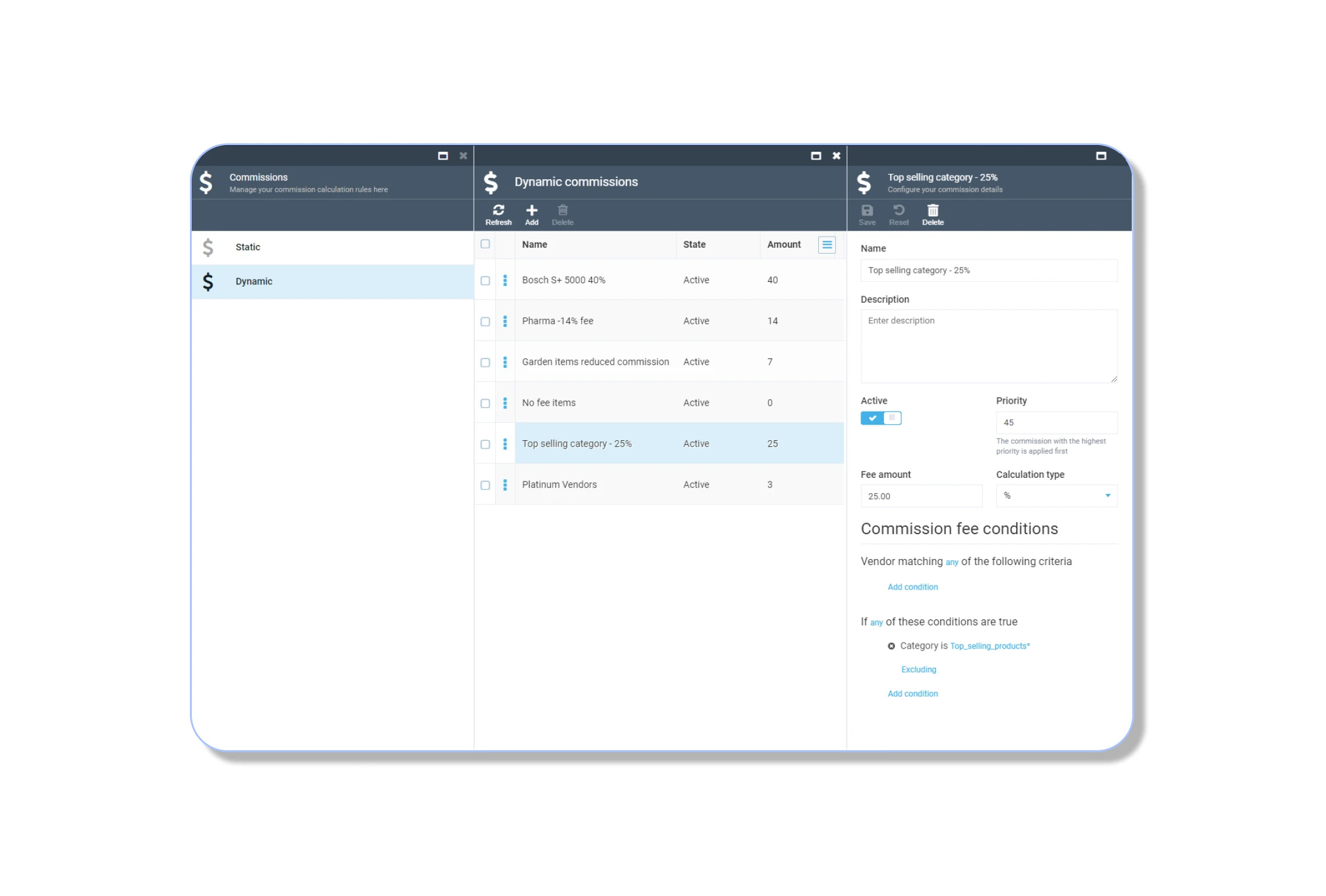Screen dimensions: 1326x896
Task: Click Add condition under Vendor matching
Action: click(x=913, y=587)
